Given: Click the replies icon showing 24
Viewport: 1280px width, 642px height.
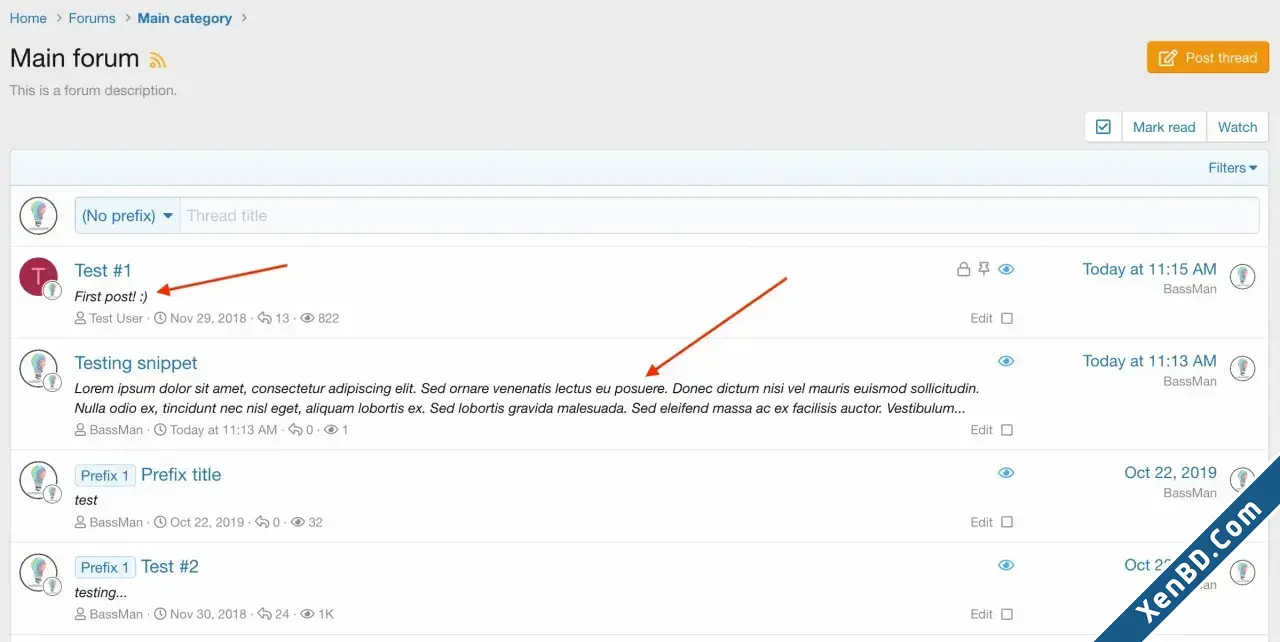Looking at the screenshot, I should point(265,614).
